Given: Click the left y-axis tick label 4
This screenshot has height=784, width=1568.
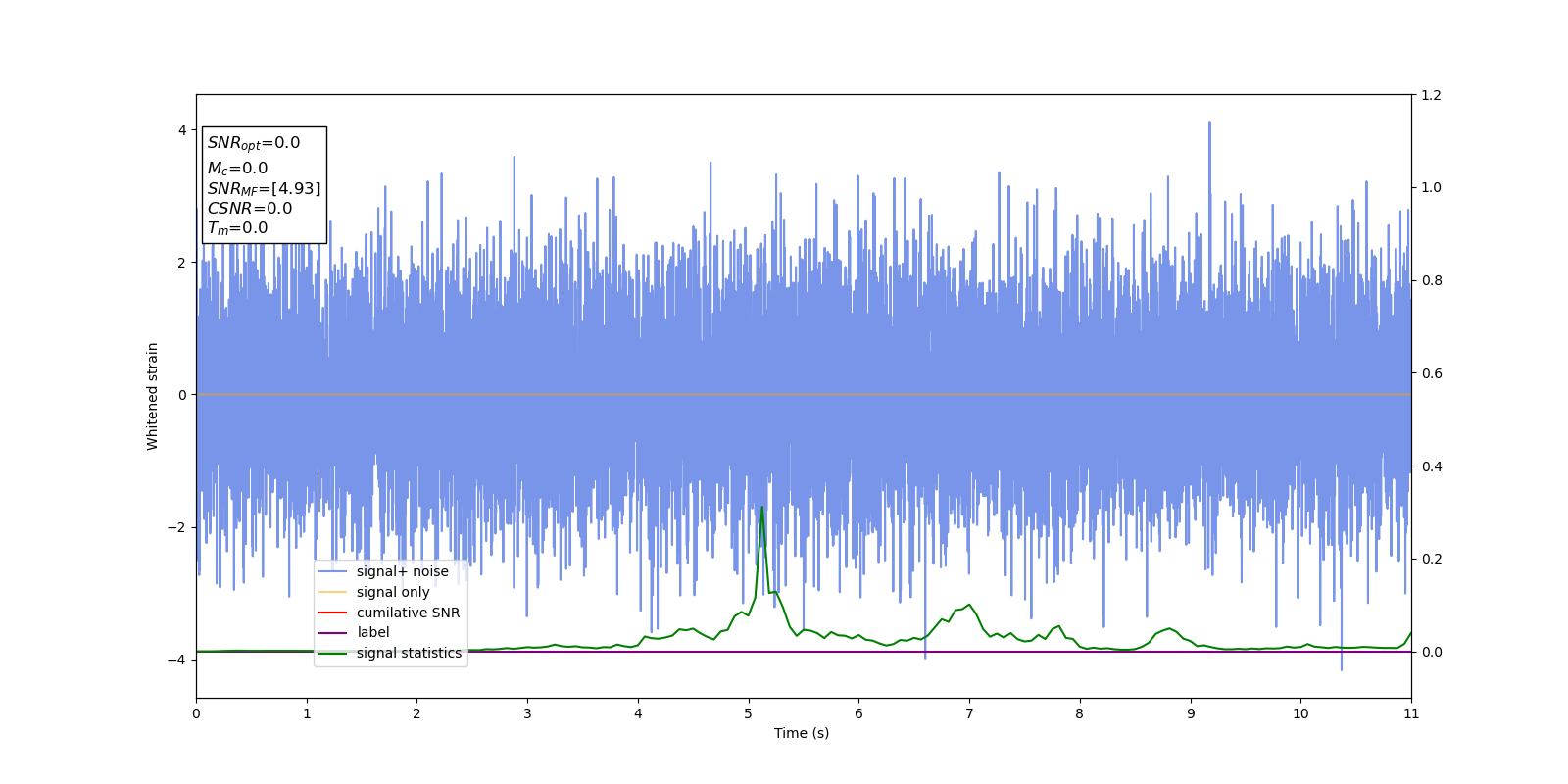Looking at the screenshot, I should click(181, 130).
